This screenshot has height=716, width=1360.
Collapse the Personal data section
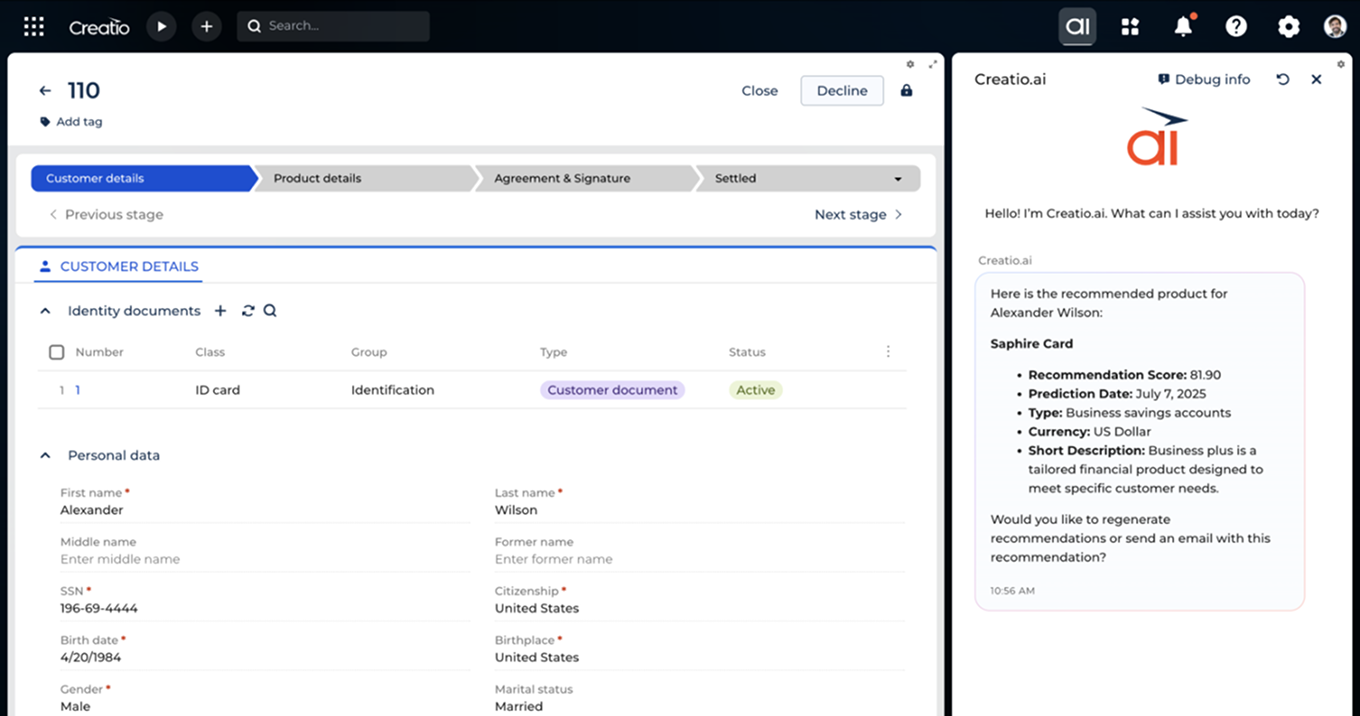point(45,455)
